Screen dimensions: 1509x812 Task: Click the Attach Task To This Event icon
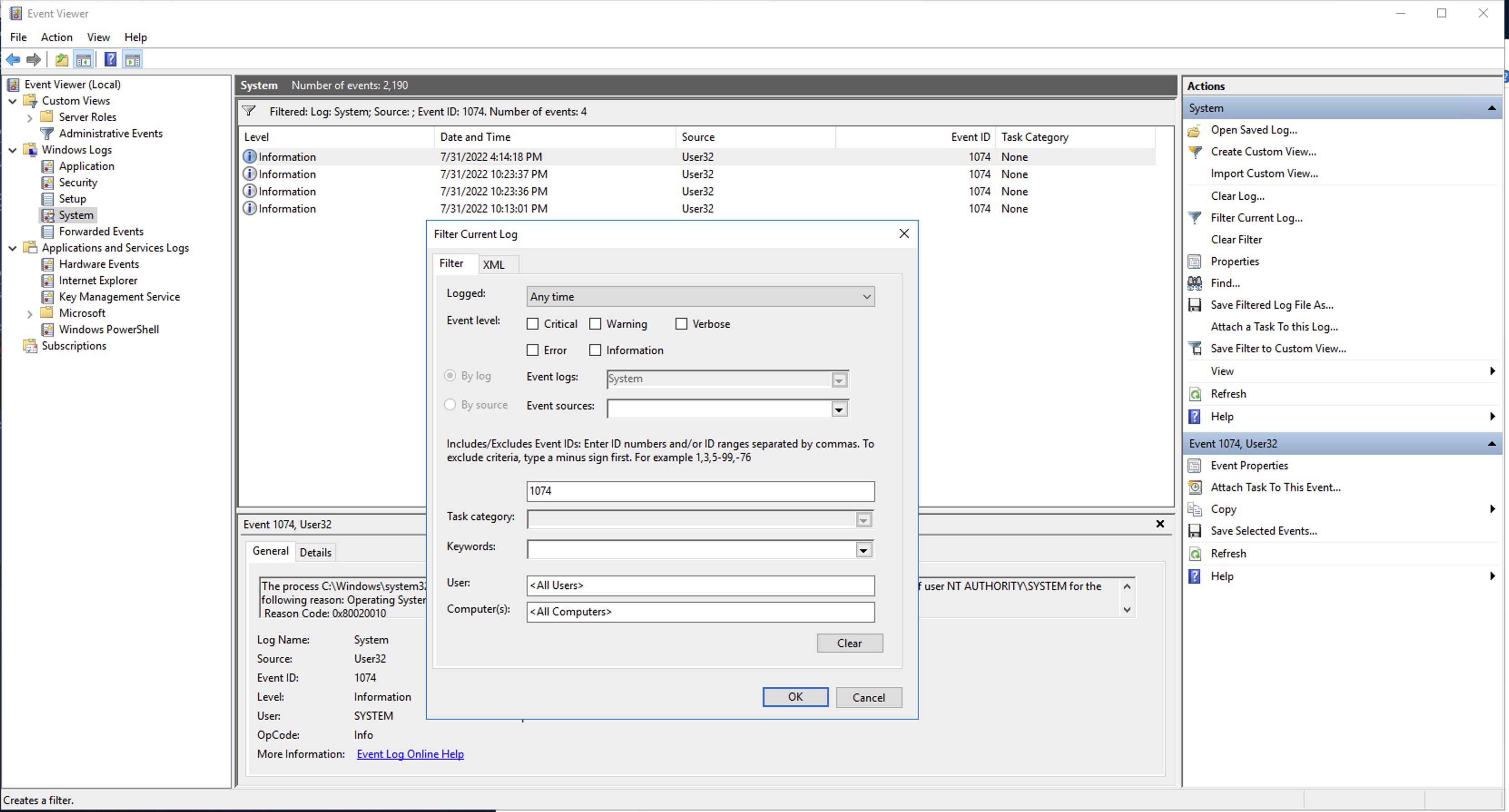(1194, 487)
